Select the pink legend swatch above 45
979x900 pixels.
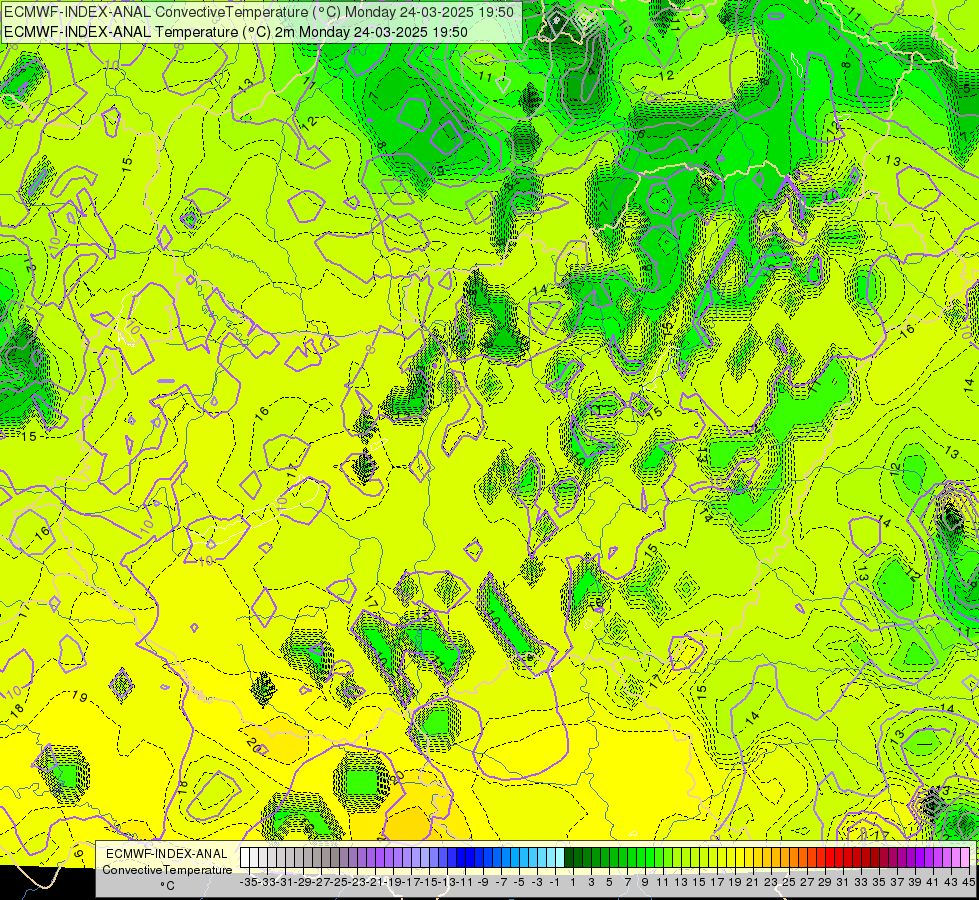click(964, 858)
